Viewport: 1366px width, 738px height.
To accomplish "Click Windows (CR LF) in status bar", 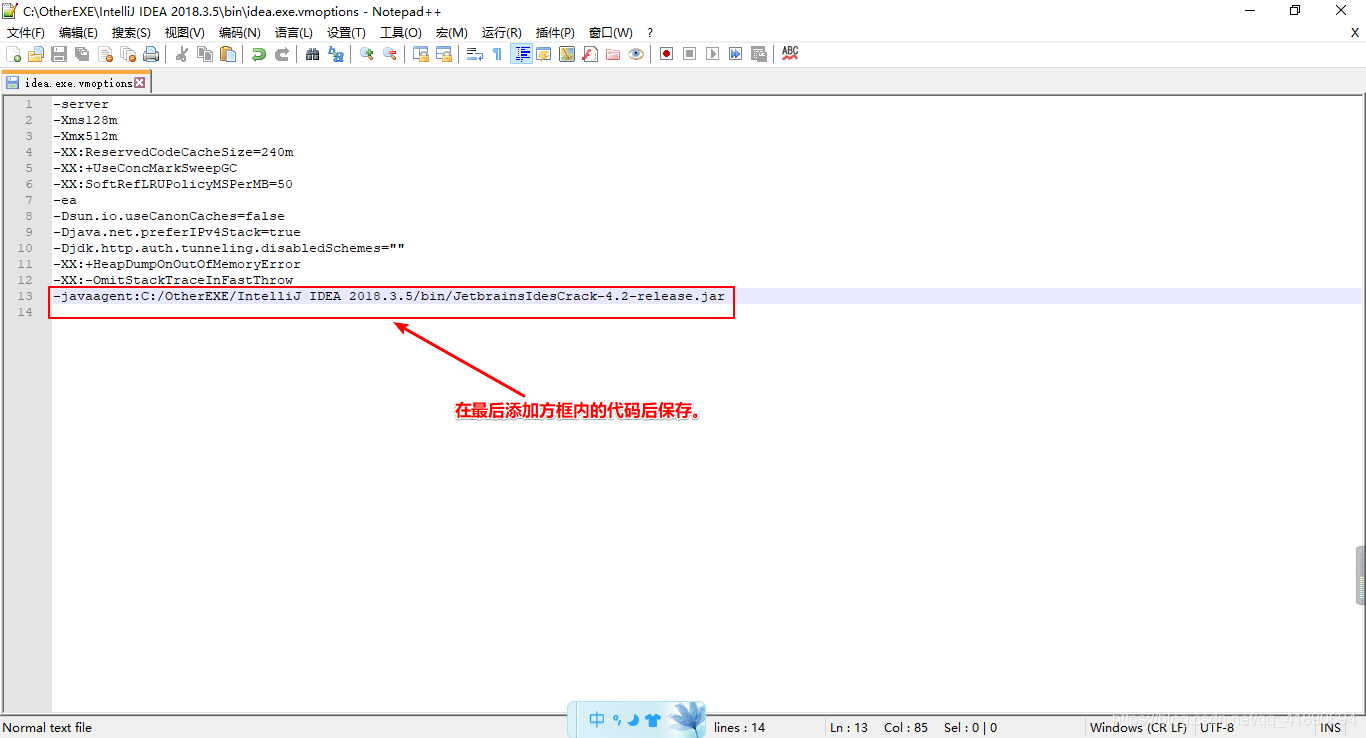I will [1138, 728].
